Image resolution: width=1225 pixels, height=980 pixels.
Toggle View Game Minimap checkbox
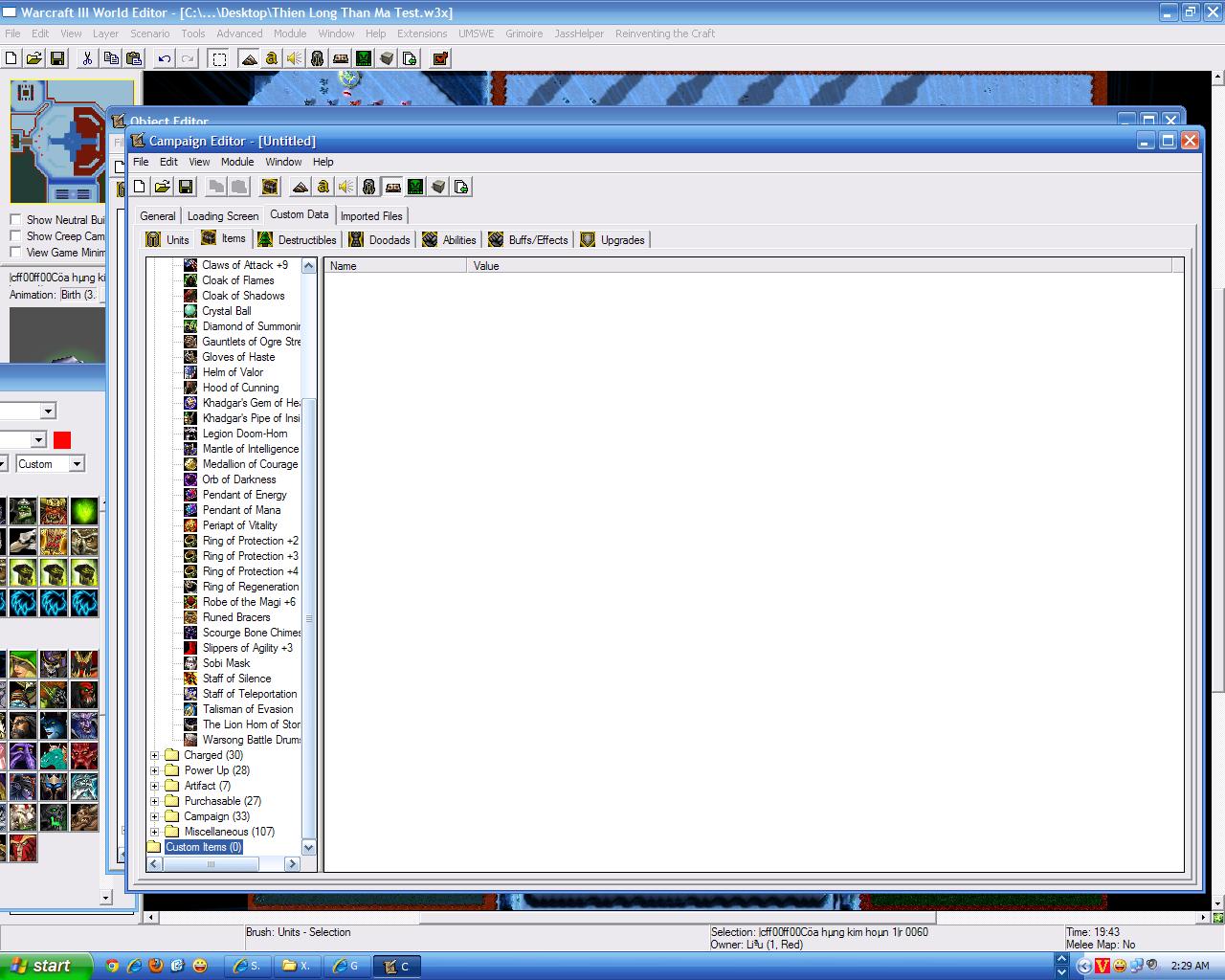[15, 253]
